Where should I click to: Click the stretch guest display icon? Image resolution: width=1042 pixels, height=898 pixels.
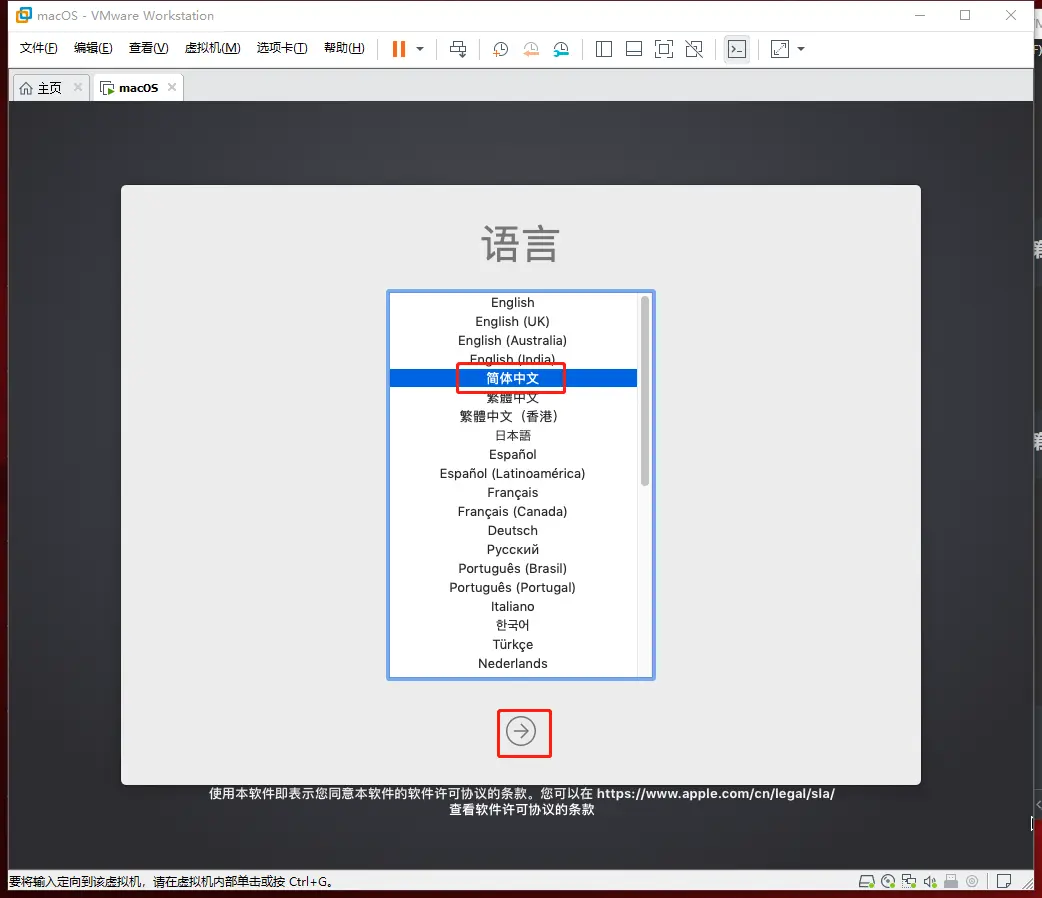click(780, 49)
